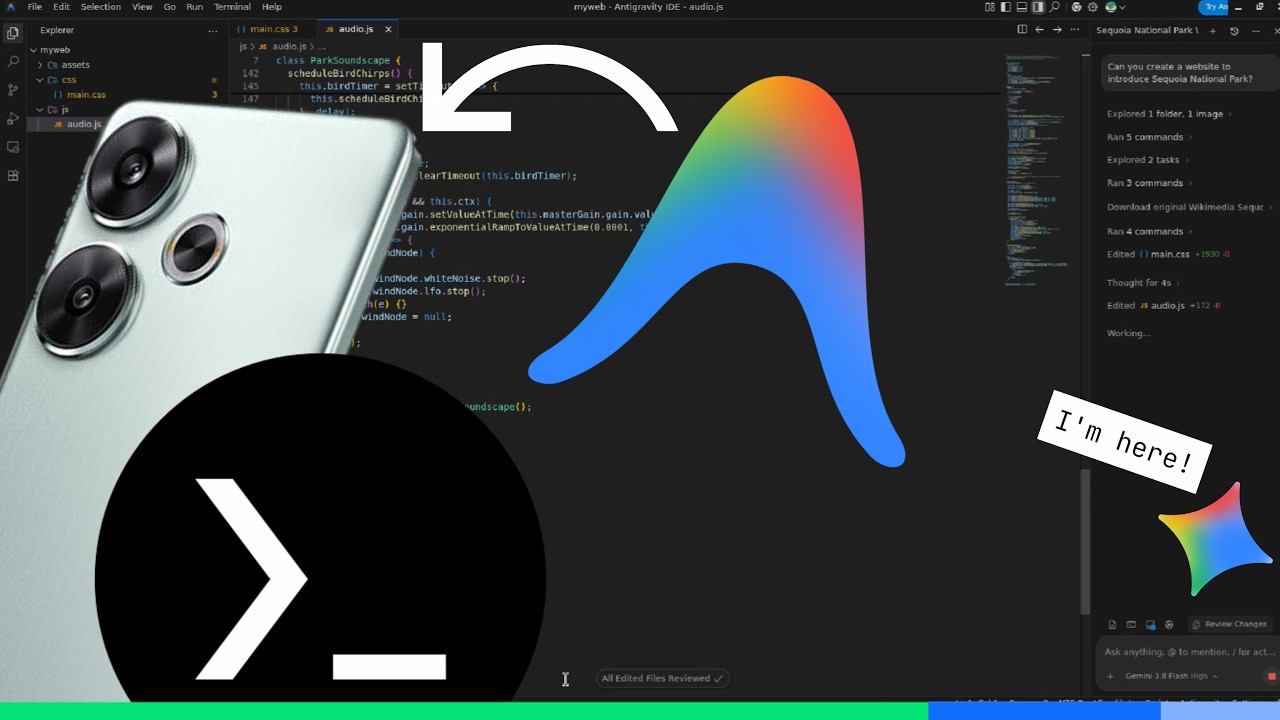Open the Edit menu

pos(62,7)
